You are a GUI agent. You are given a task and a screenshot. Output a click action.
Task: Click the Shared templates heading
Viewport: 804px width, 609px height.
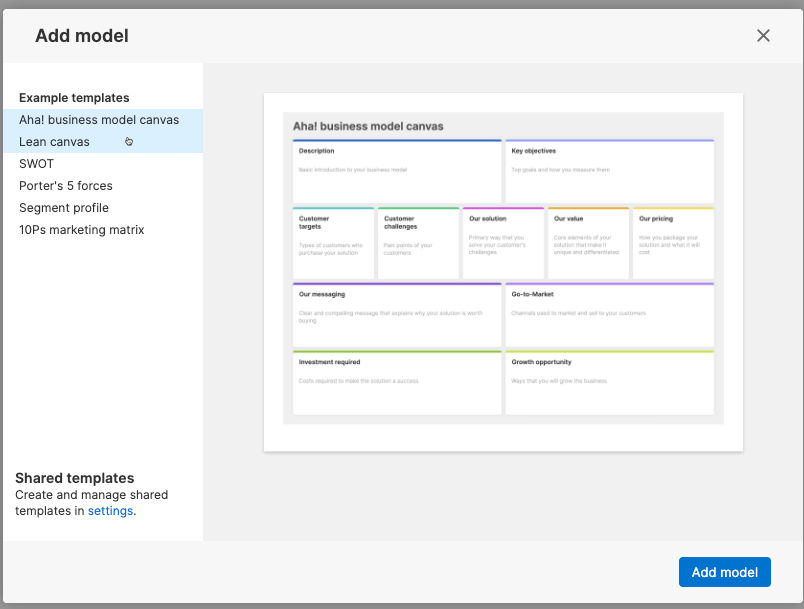pyautogui.click(x=75, y=478)
